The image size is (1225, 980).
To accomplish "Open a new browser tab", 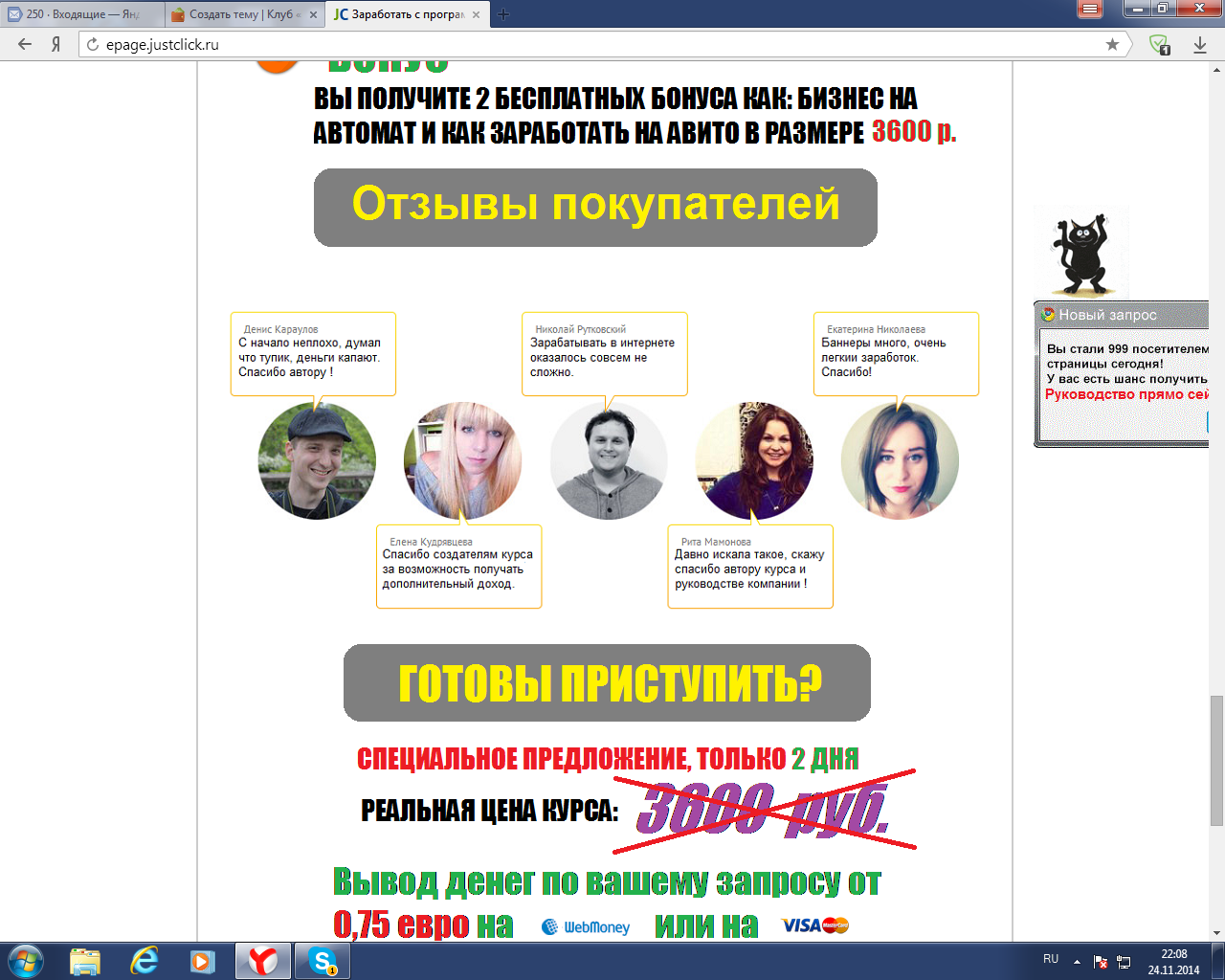I will pos(503,14).
